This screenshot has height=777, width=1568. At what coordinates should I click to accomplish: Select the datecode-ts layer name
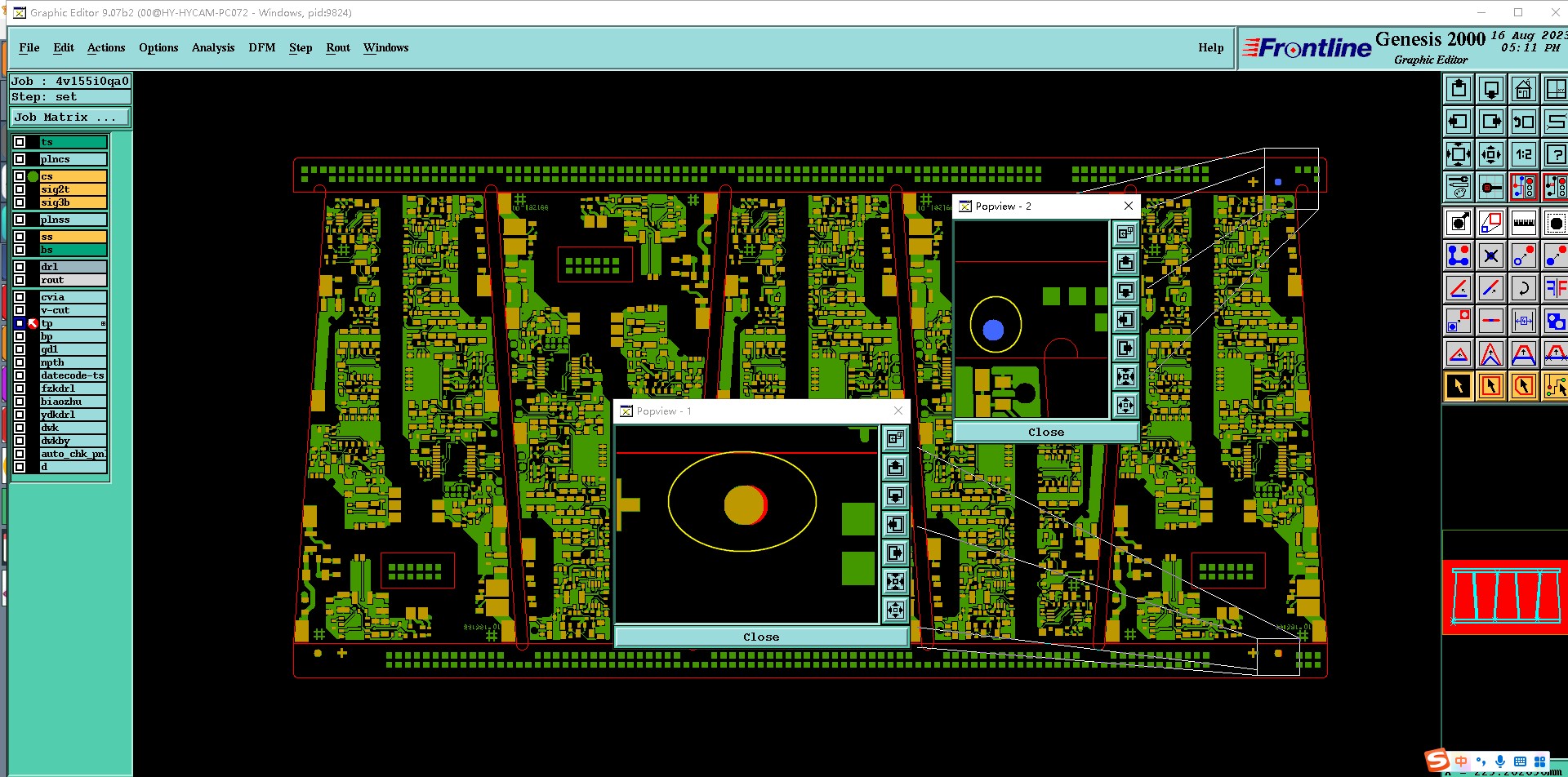click(73, 375)
